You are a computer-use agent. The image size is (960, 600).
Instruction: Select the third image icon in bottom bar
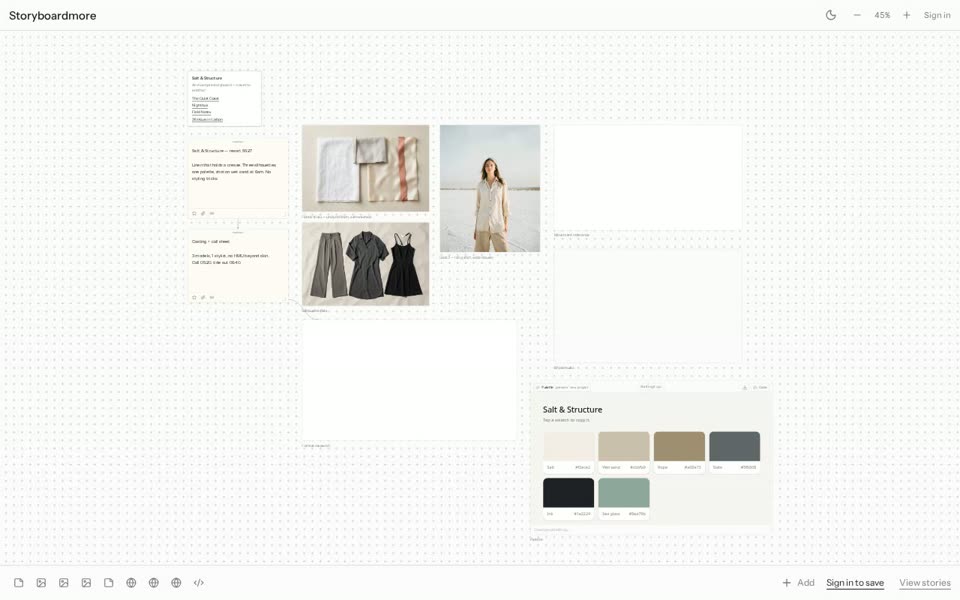tap(86, 583)
